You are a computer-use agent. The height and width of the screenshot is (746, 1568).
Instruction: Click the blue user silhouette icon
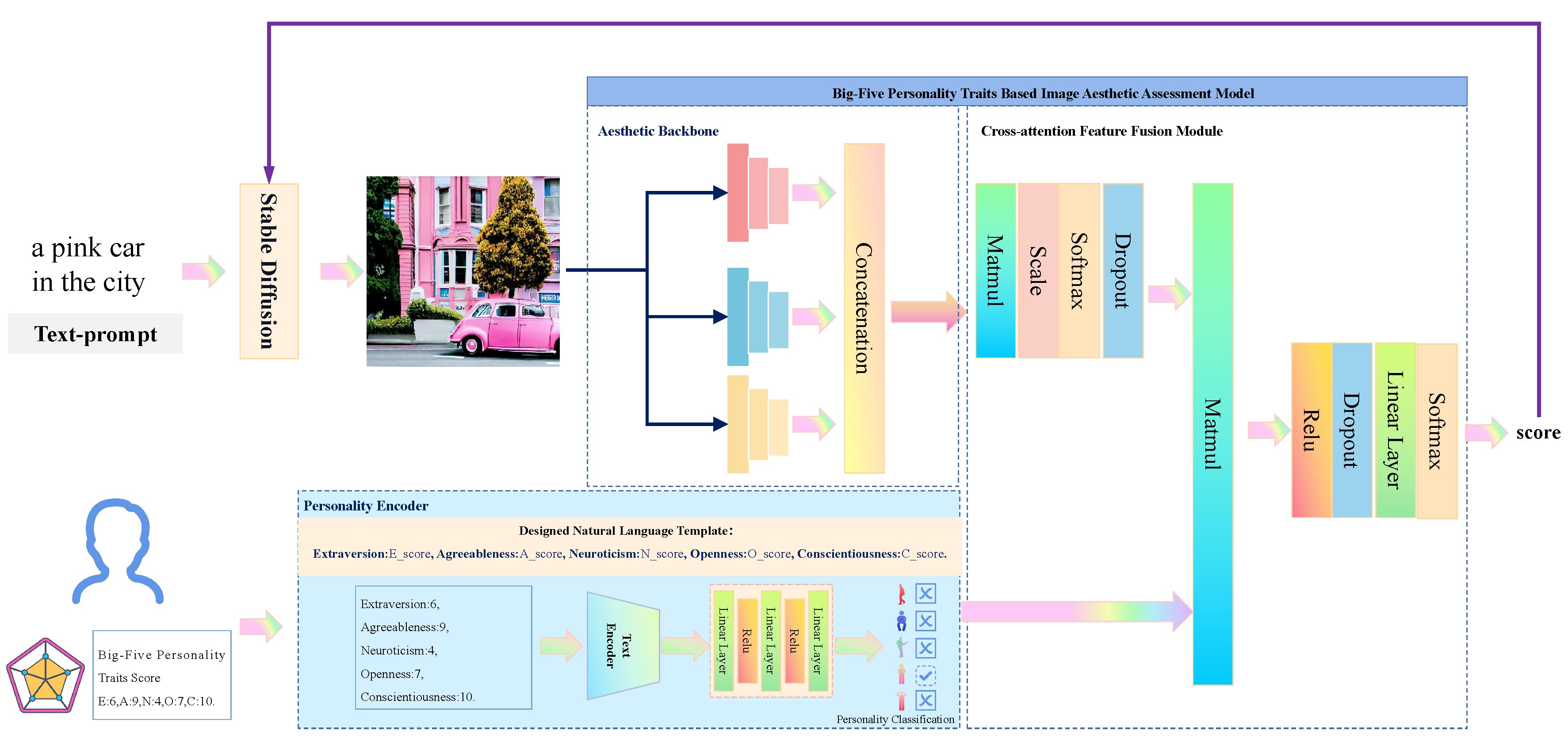pos(118,551)
